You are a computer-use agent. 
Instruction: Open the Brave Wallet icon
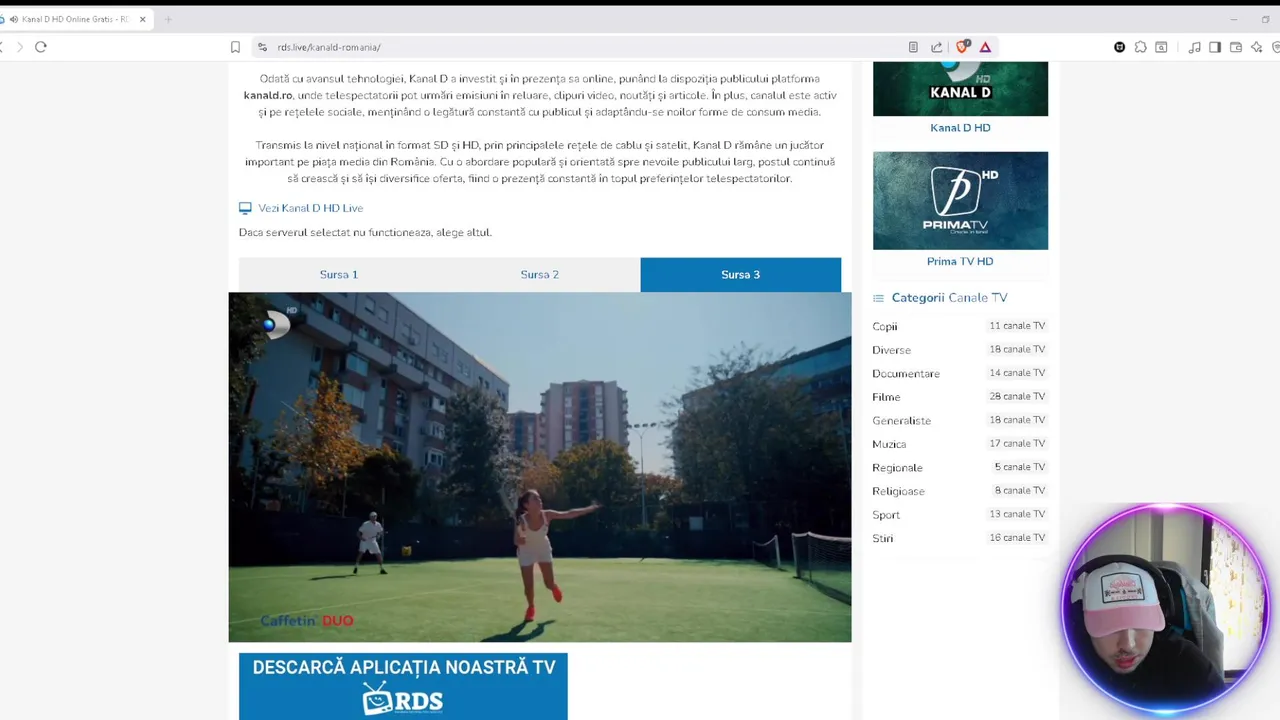coord(1236,47)
